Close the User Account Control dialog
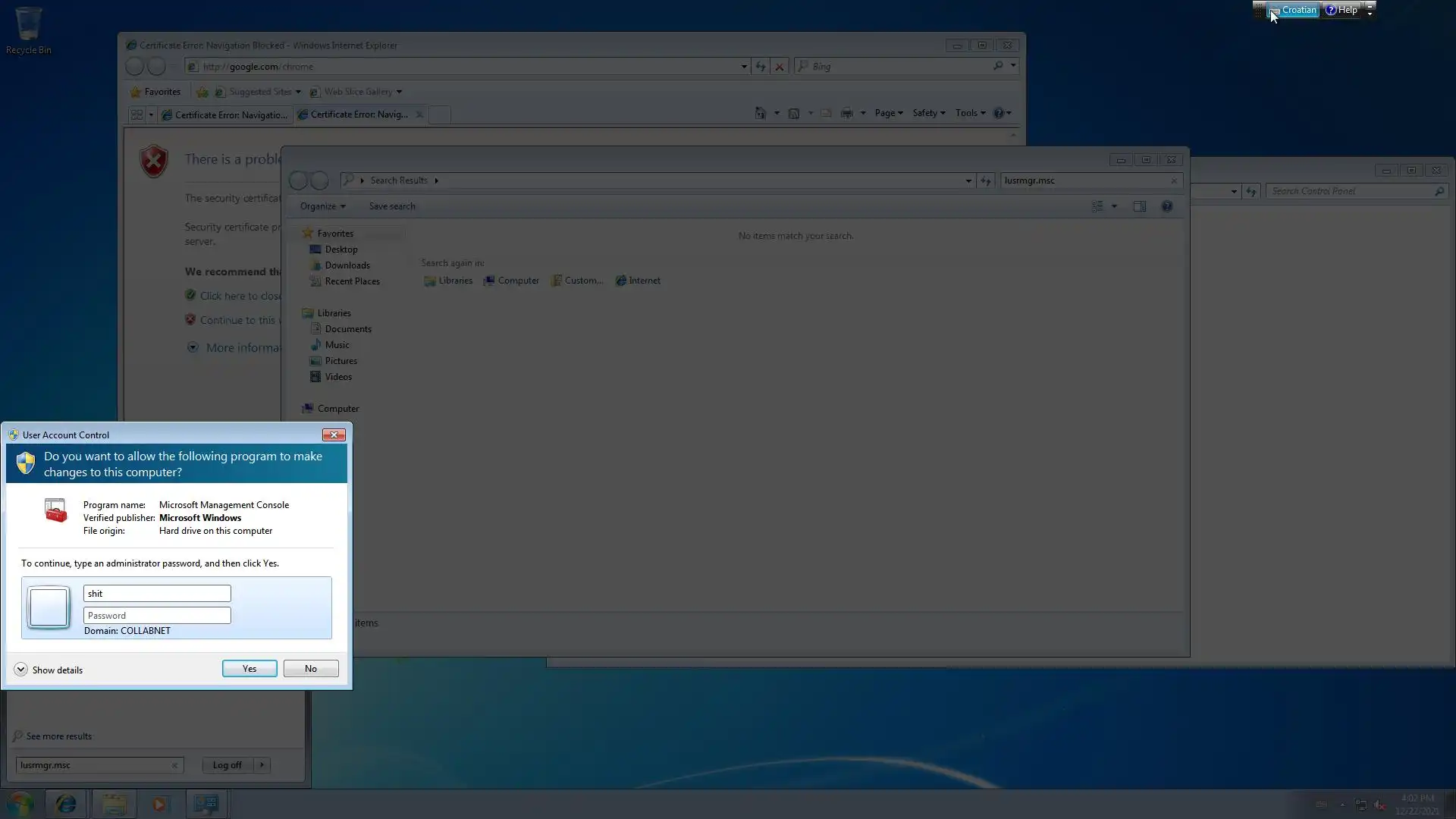Screen dimensions: 1456x819 point(334,435)
